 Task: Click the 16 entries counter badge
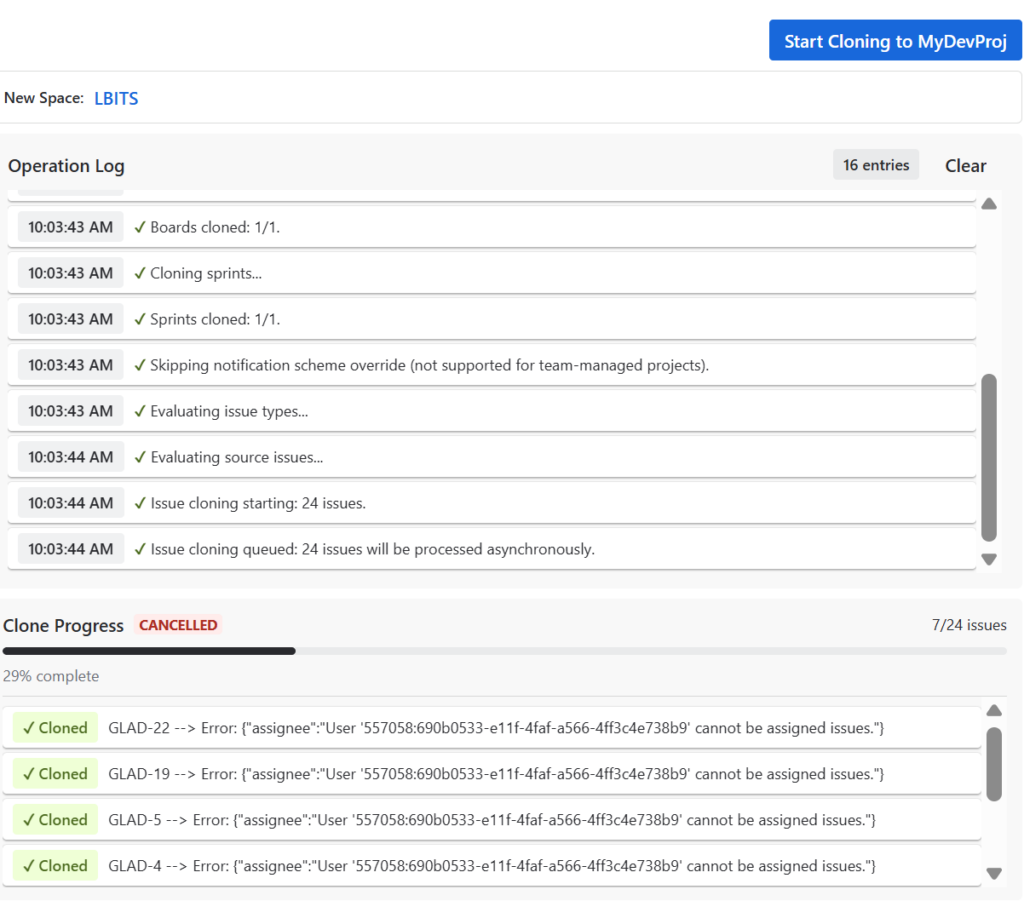875,165
